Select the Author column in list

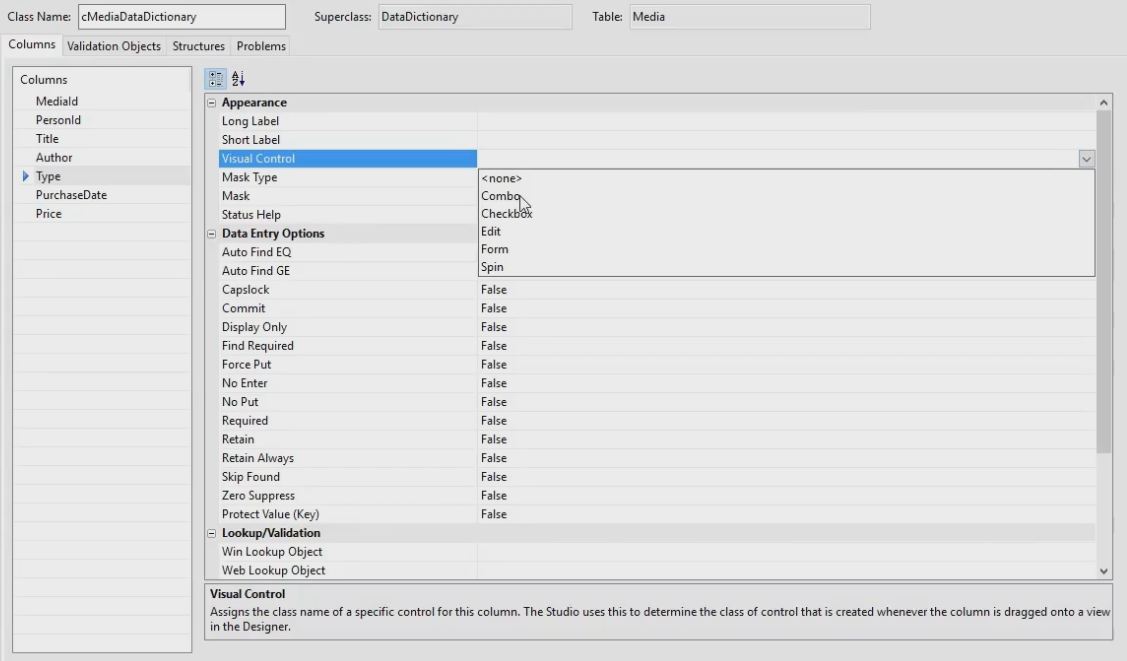[x=54, y=158]
